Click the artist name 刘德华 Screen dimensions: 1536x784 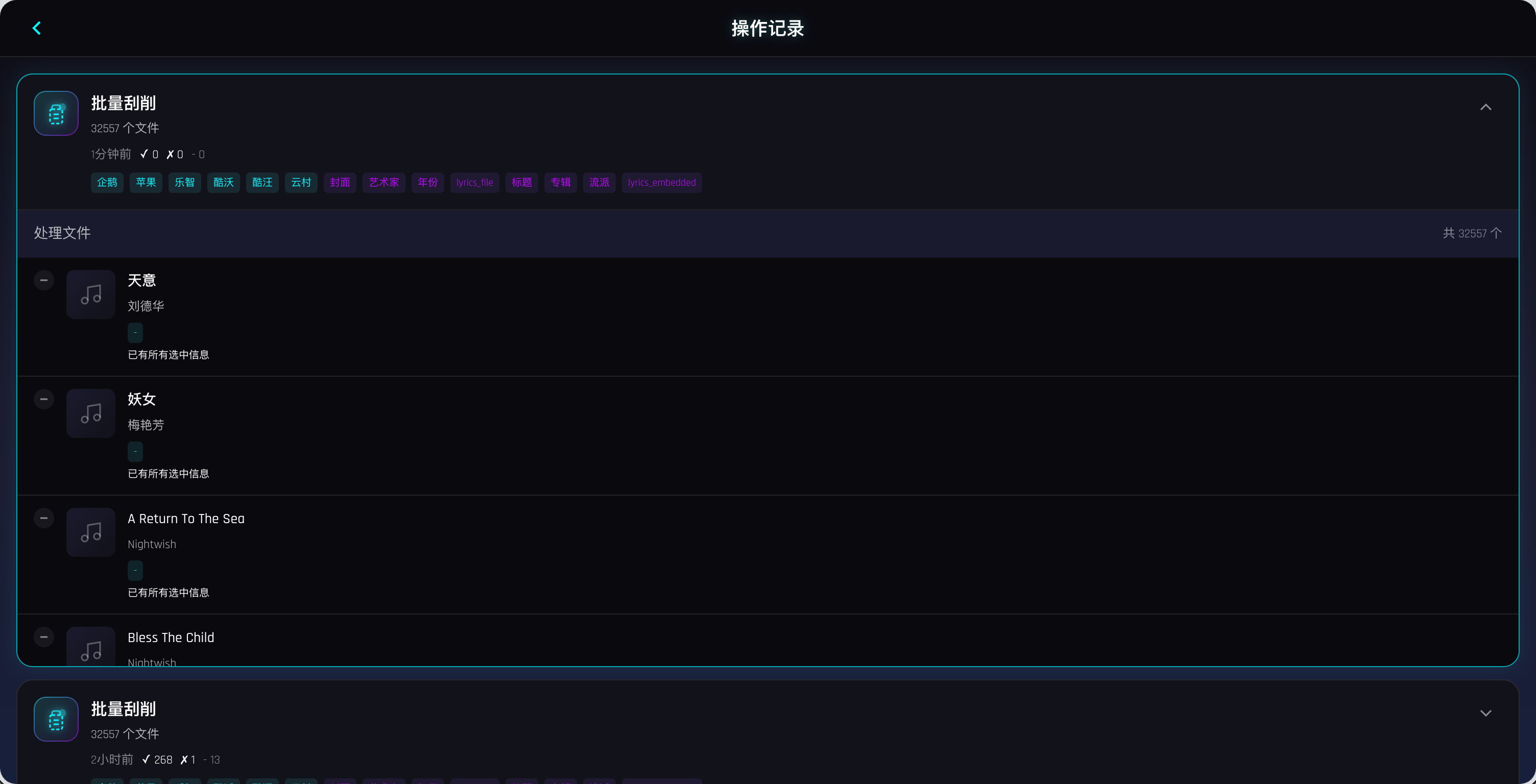pos(146,306)
